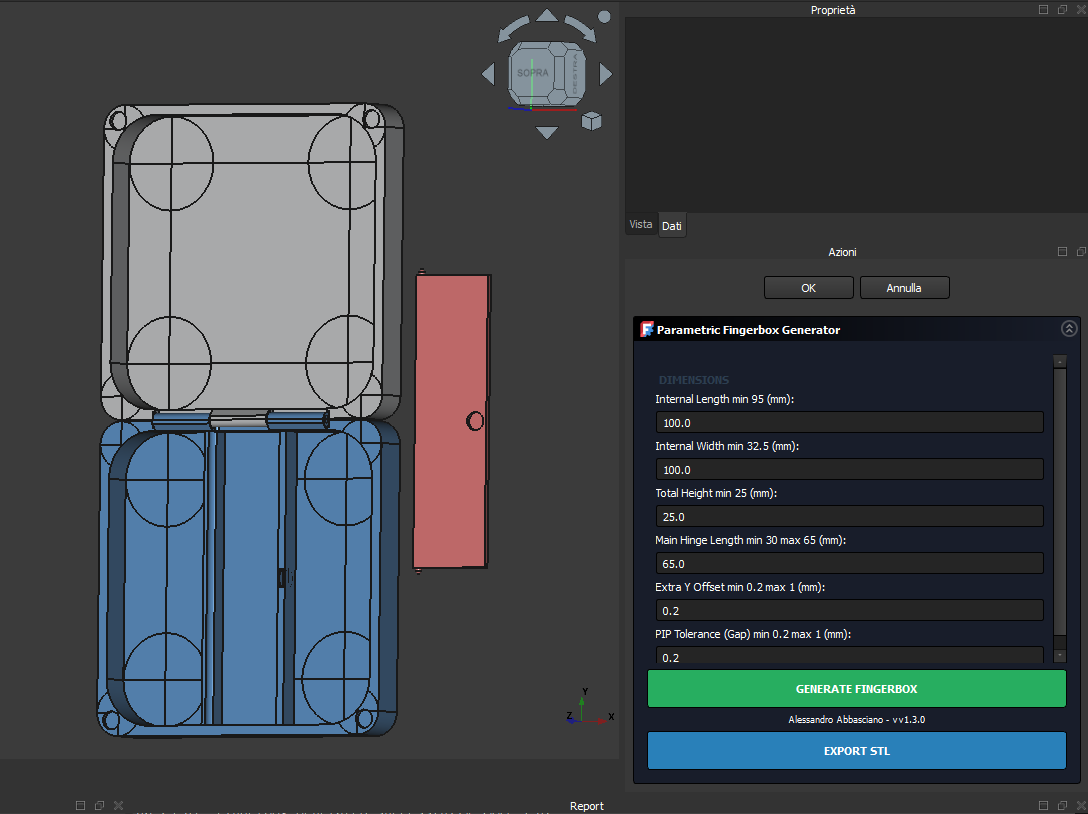Switch to the Vista tab
Screen dimensions: 1088x814
point(641,225)
